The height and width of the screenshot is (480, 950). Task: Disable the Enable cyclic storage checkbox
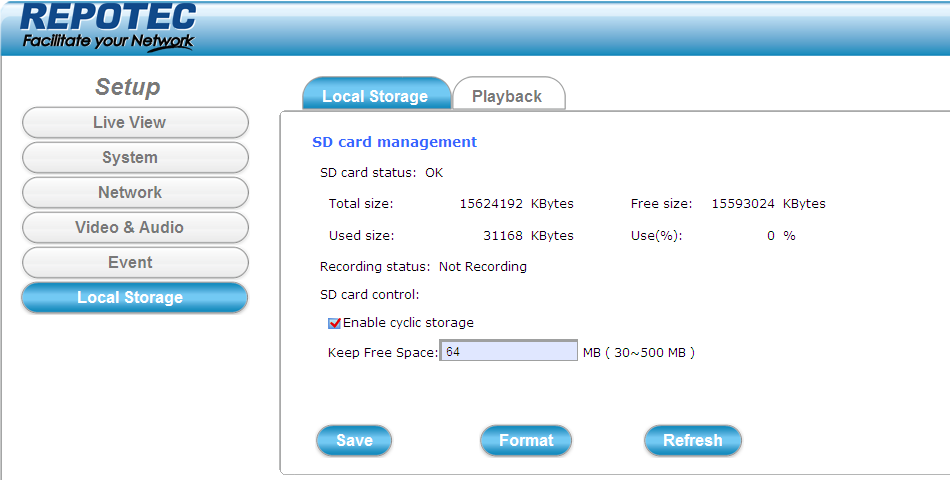point(335,323)
